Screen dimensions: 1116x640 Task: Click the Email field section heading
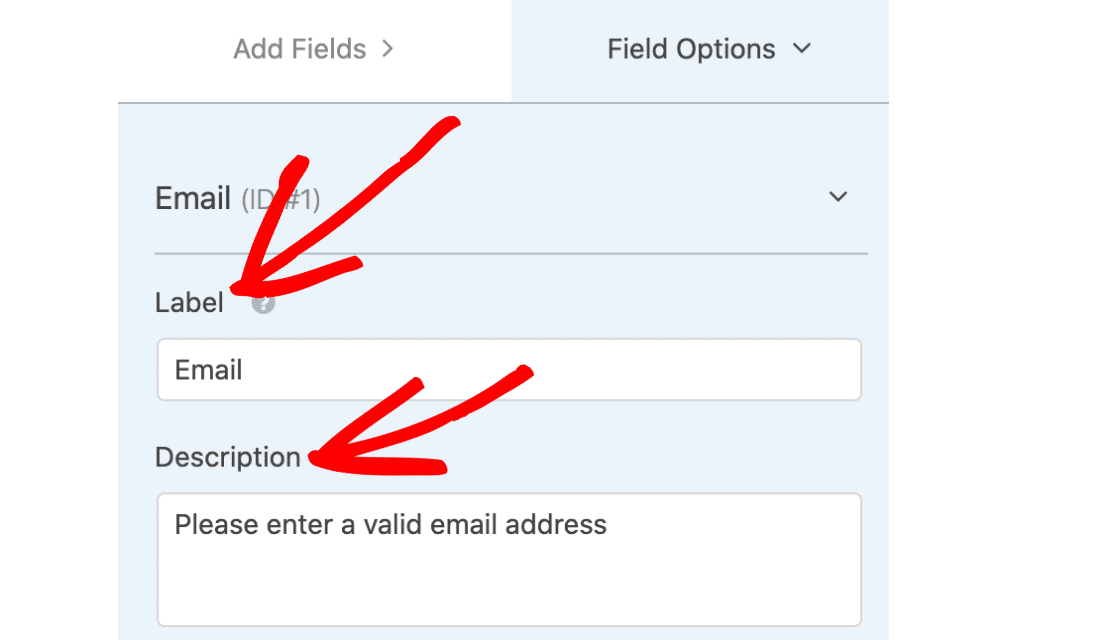coord(193,198)
